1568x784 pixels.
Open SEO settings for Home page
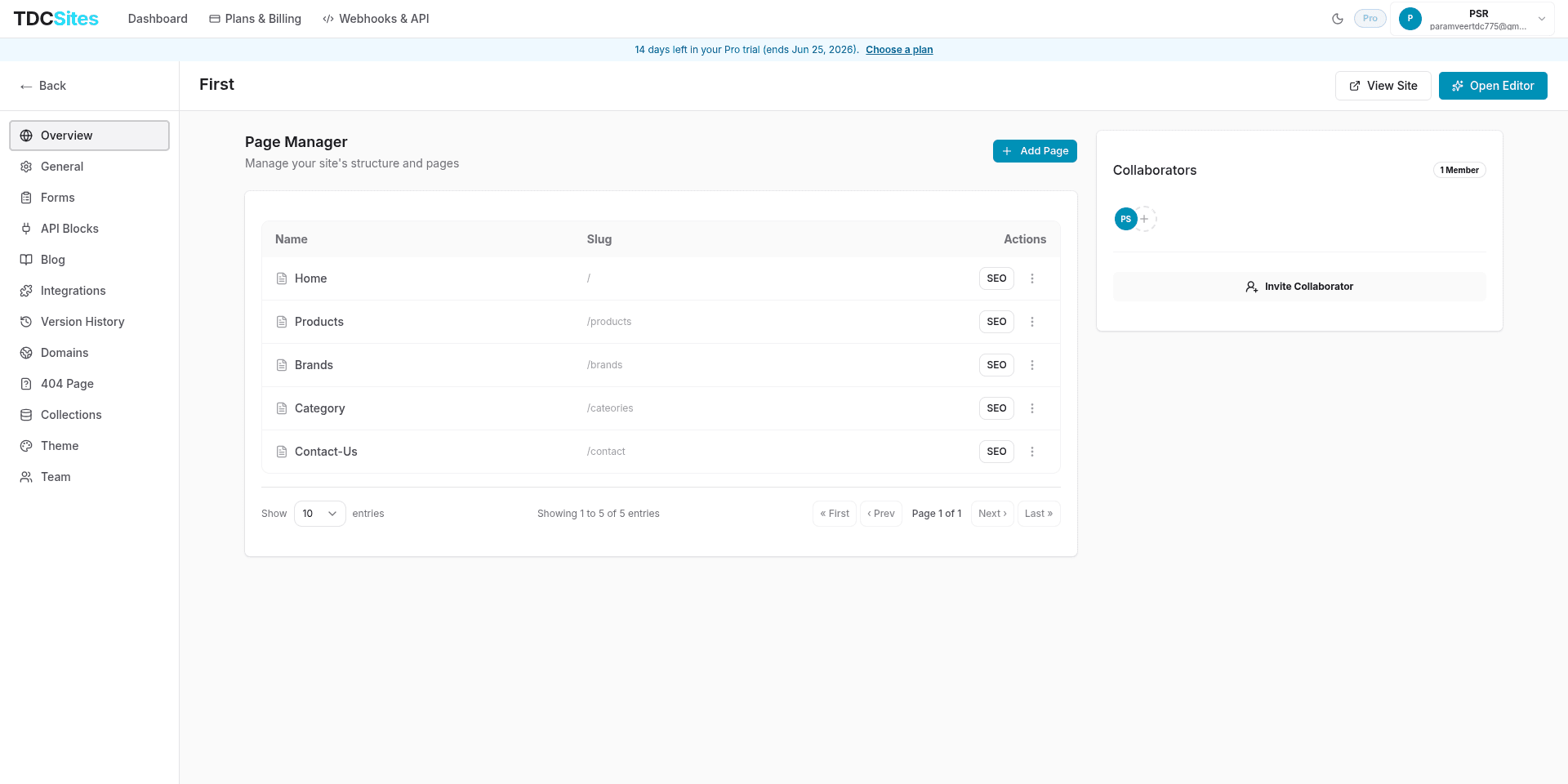tap(996, 278)
